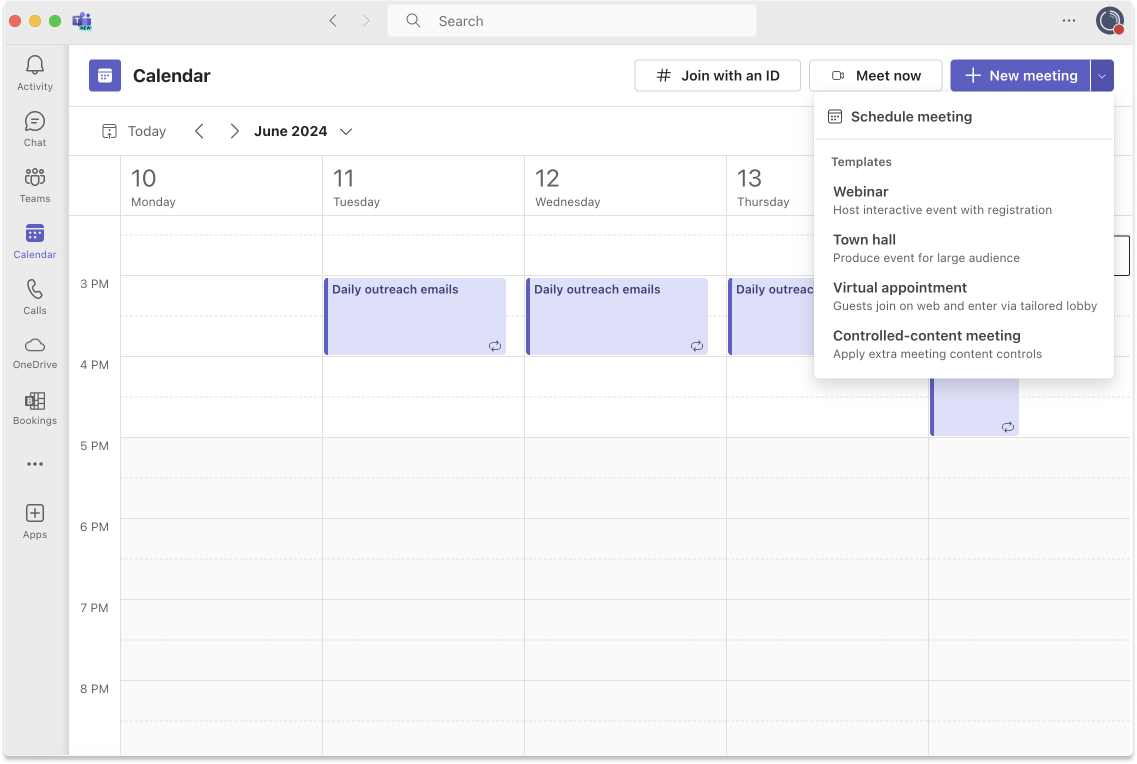Click the forward arrow to next week

click(x=234, y=130)
